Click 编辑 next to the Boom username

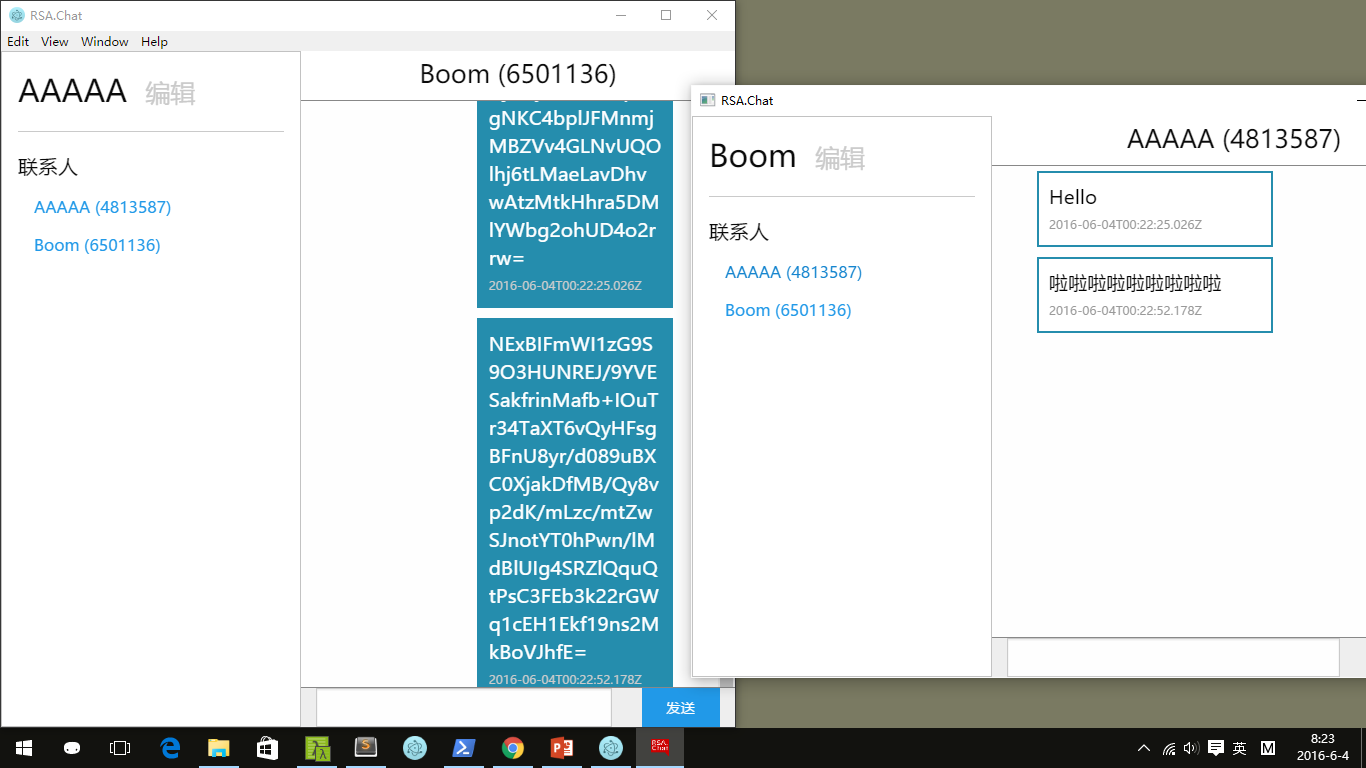[840, 158]
